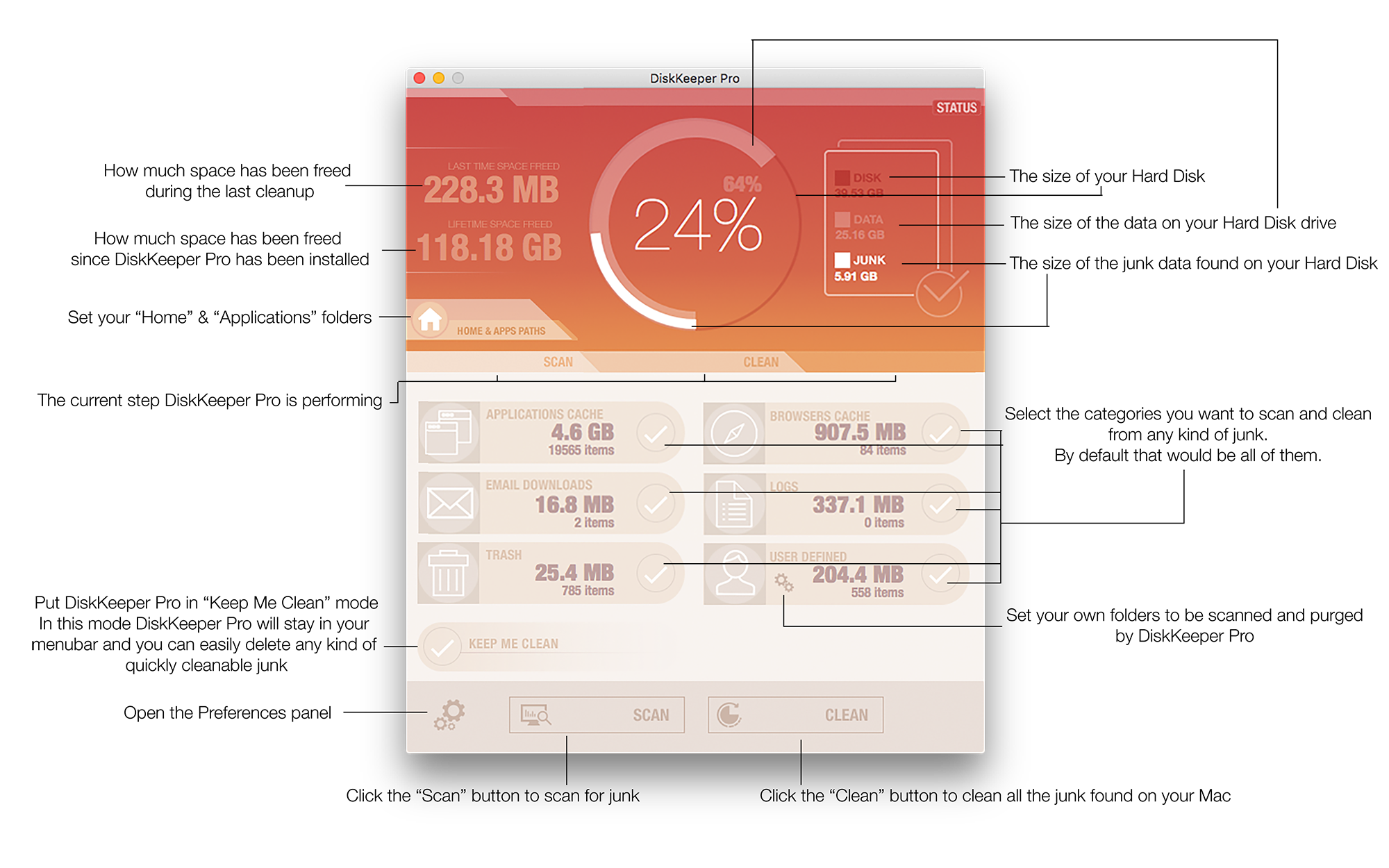Enable the Keep Me Clean mode

(x=442, y=647)
